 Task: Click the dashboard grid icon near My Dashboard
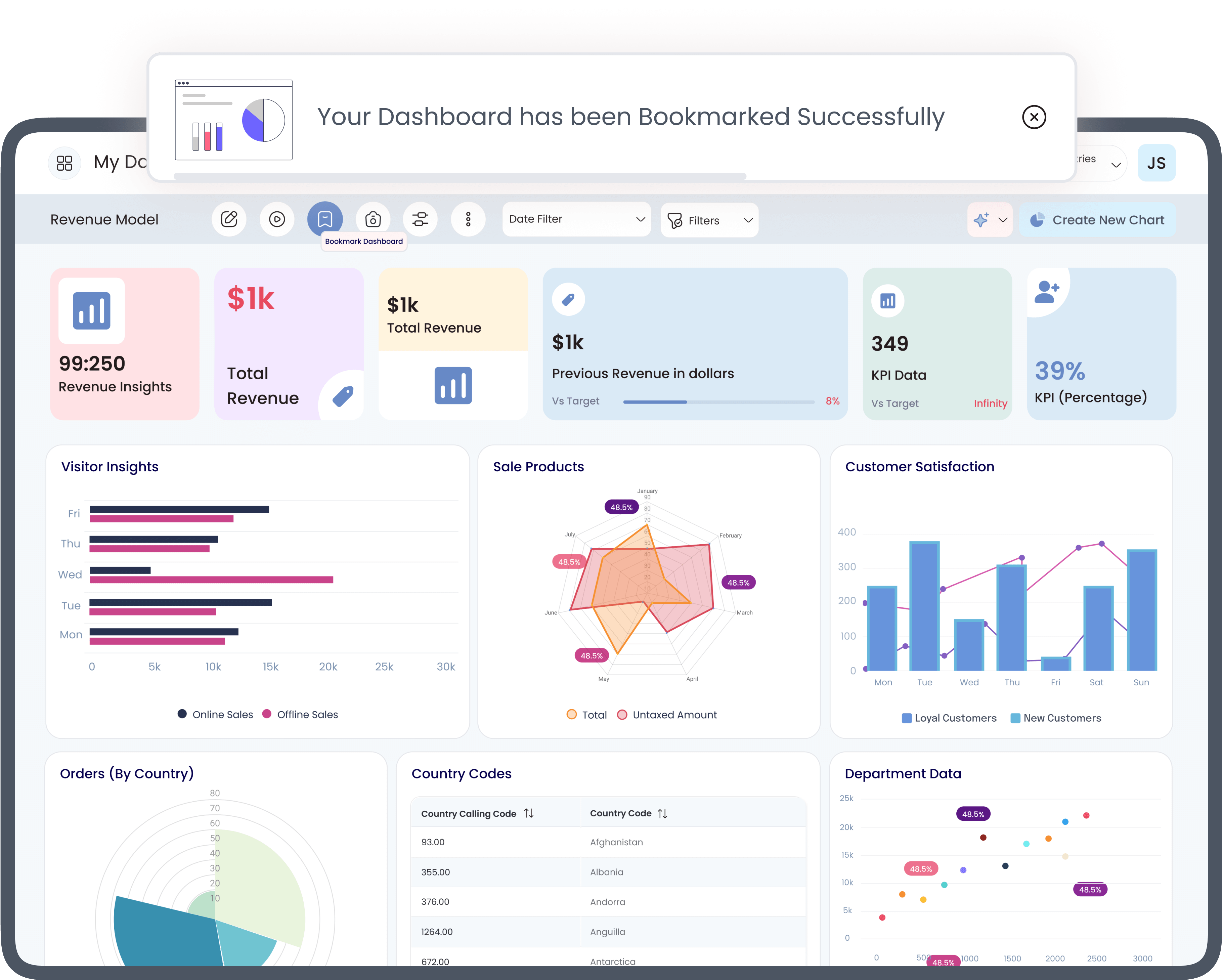point(64,163)
